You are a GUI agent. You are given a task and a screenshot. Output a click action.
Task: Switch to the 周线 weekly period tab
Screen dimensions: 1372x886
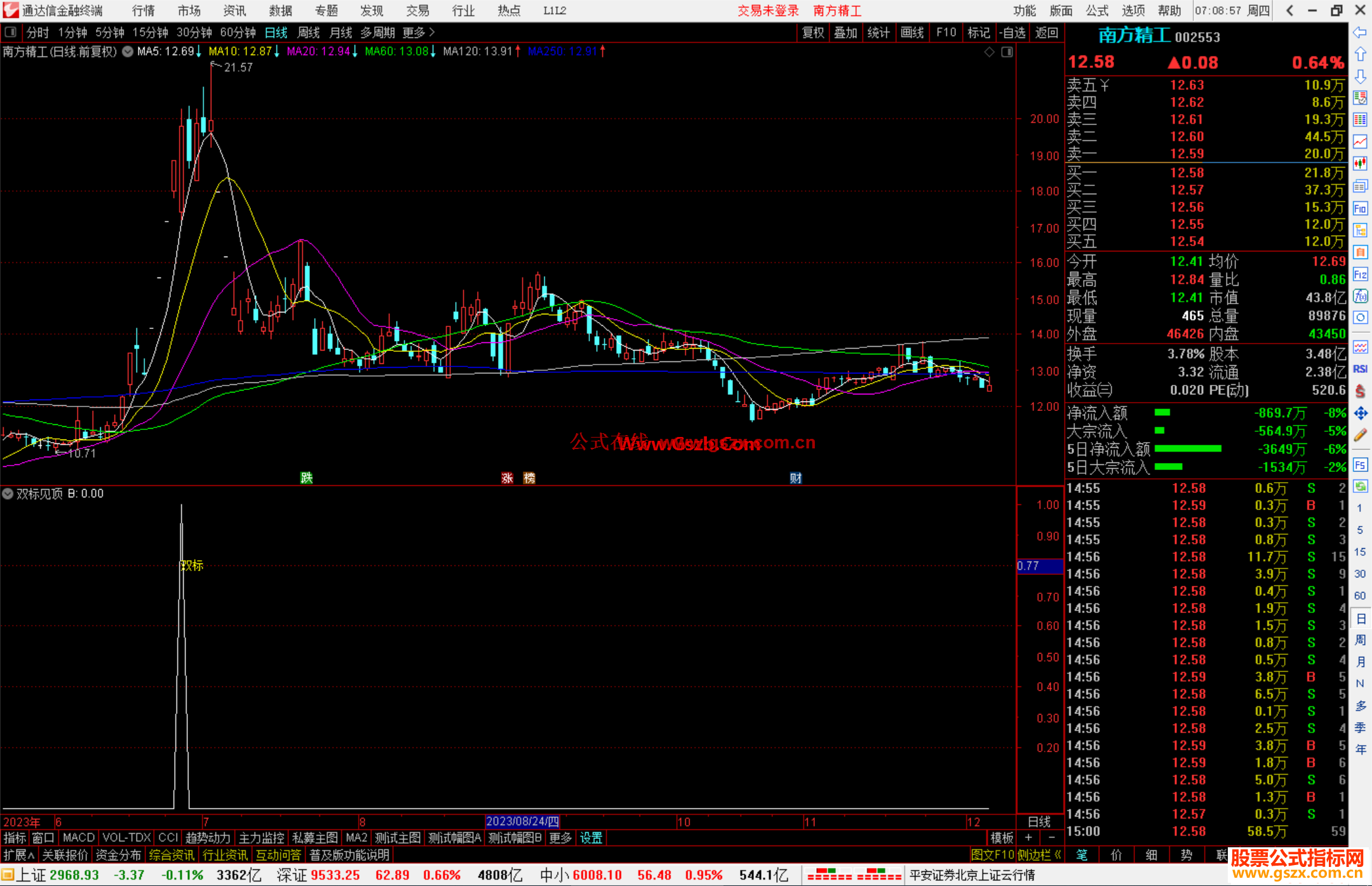(308, 32)
